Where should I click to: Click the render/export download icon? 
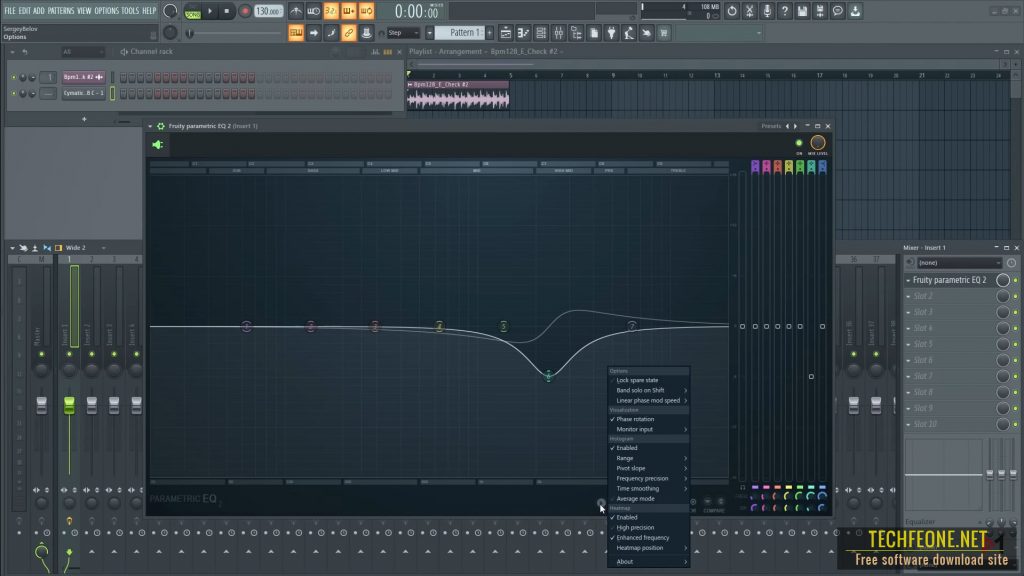pos(855,11)
